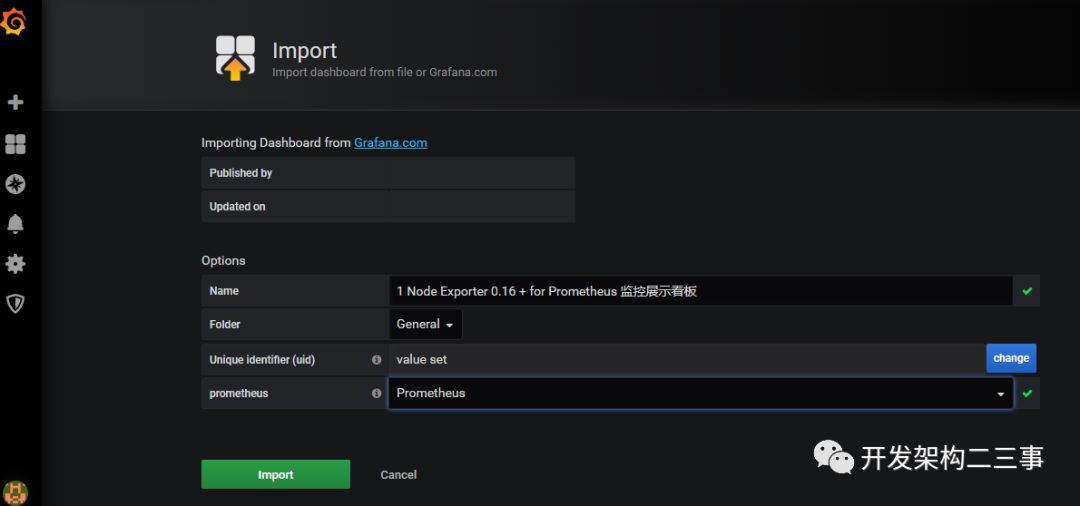Open the Configuration gear icon
This screenshot has width=1080, height=506.
[15, 264]
